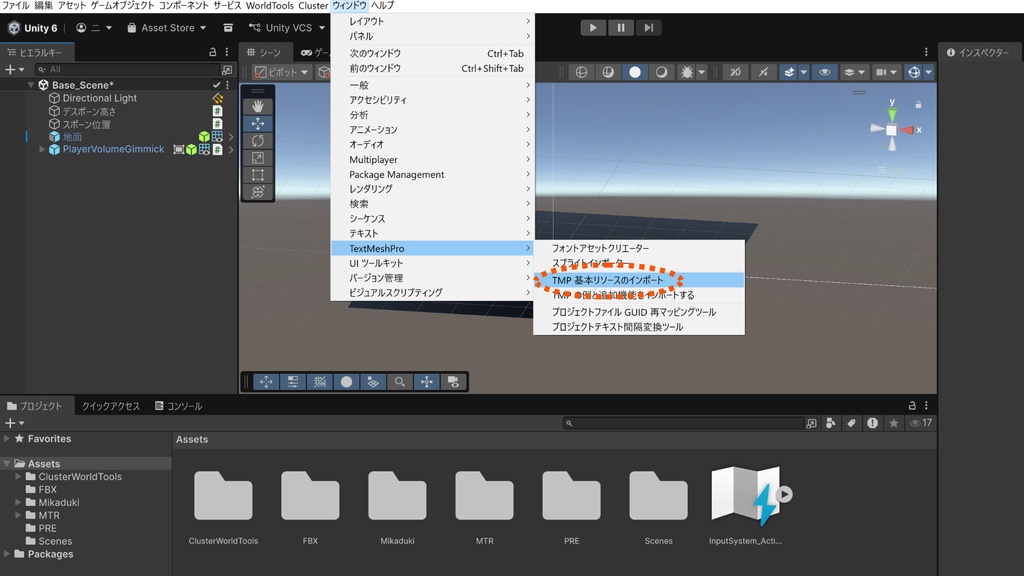Select the combined Transform tool
The width and height of the screenshot is (1024, 576).
[x=258, y=191]
